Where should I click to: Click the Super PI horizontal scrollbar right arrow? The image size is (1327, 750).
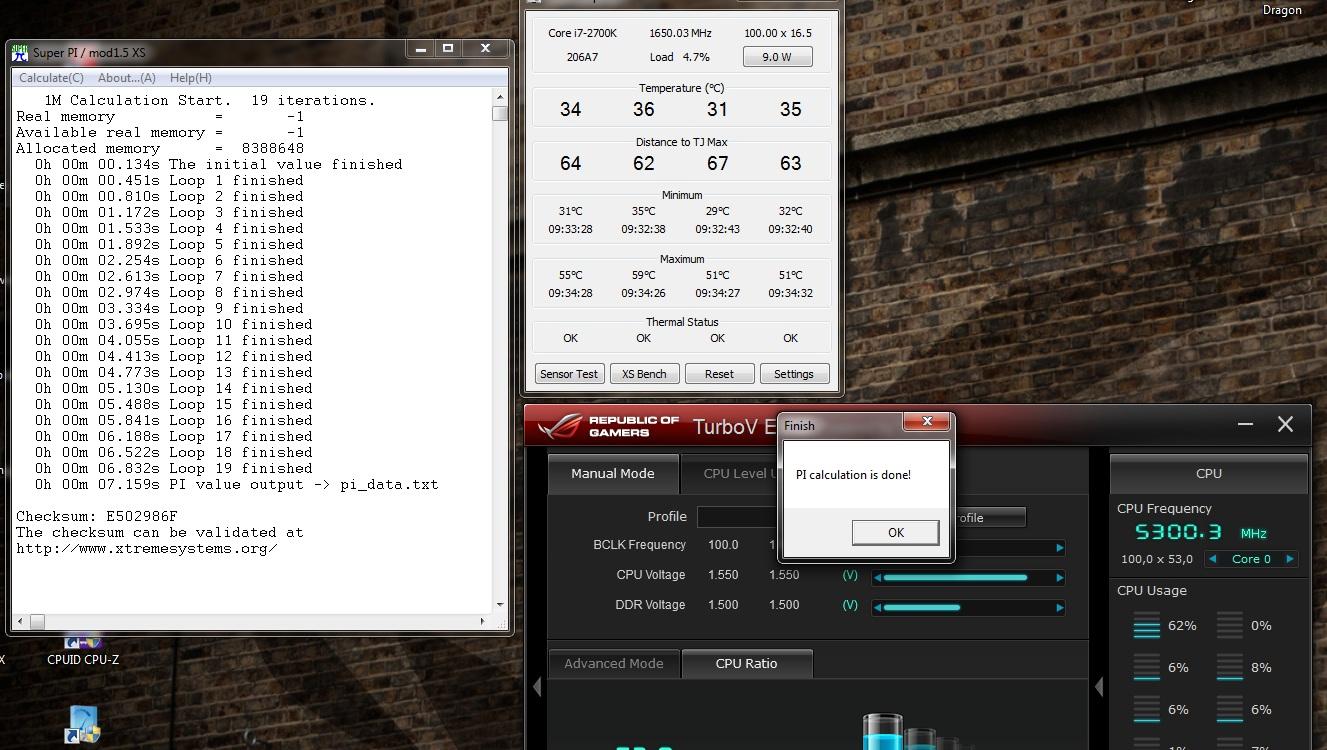(x=484, y=621)
